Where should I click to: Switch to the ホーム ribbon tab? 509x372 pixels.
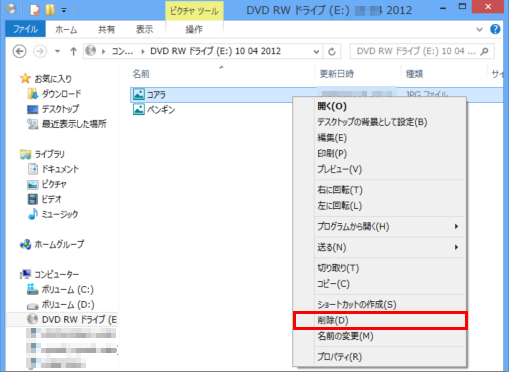click(x=66, y=30)
